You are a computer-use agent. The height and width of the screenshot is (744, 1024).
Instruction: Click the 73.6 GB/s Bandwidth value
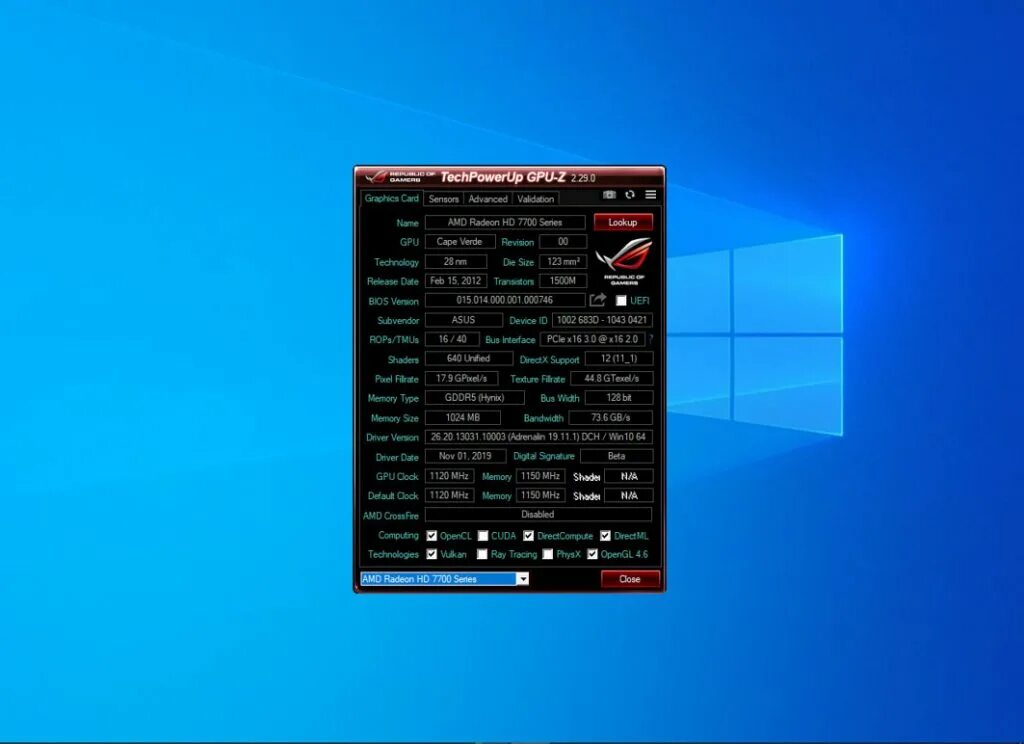[611, 417]
